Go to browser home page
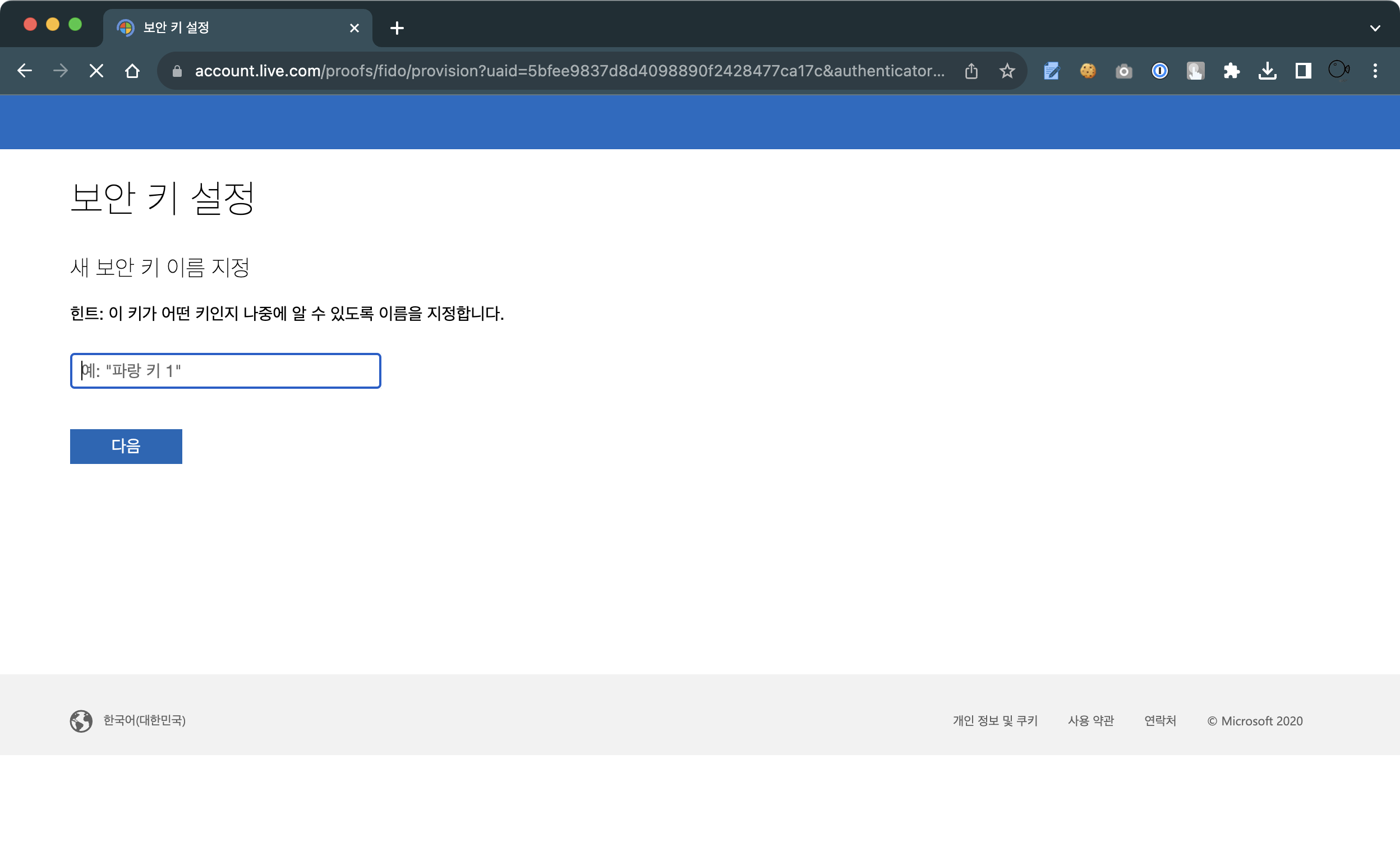1400x846 pixels. tap(132, 71)
